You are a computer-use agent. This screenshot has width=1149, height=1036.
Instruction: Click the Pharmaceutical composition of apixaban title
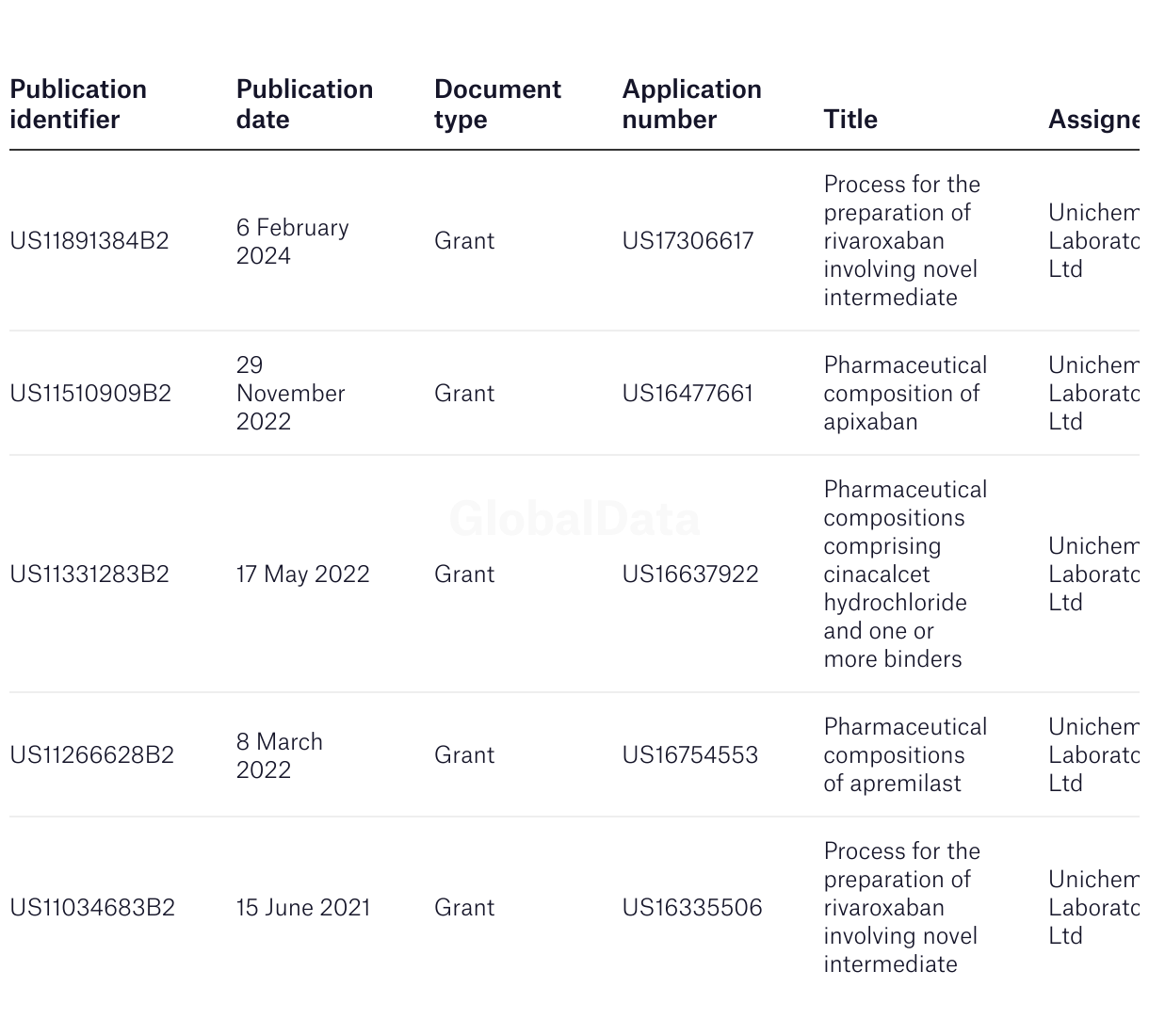coord(905,394)
